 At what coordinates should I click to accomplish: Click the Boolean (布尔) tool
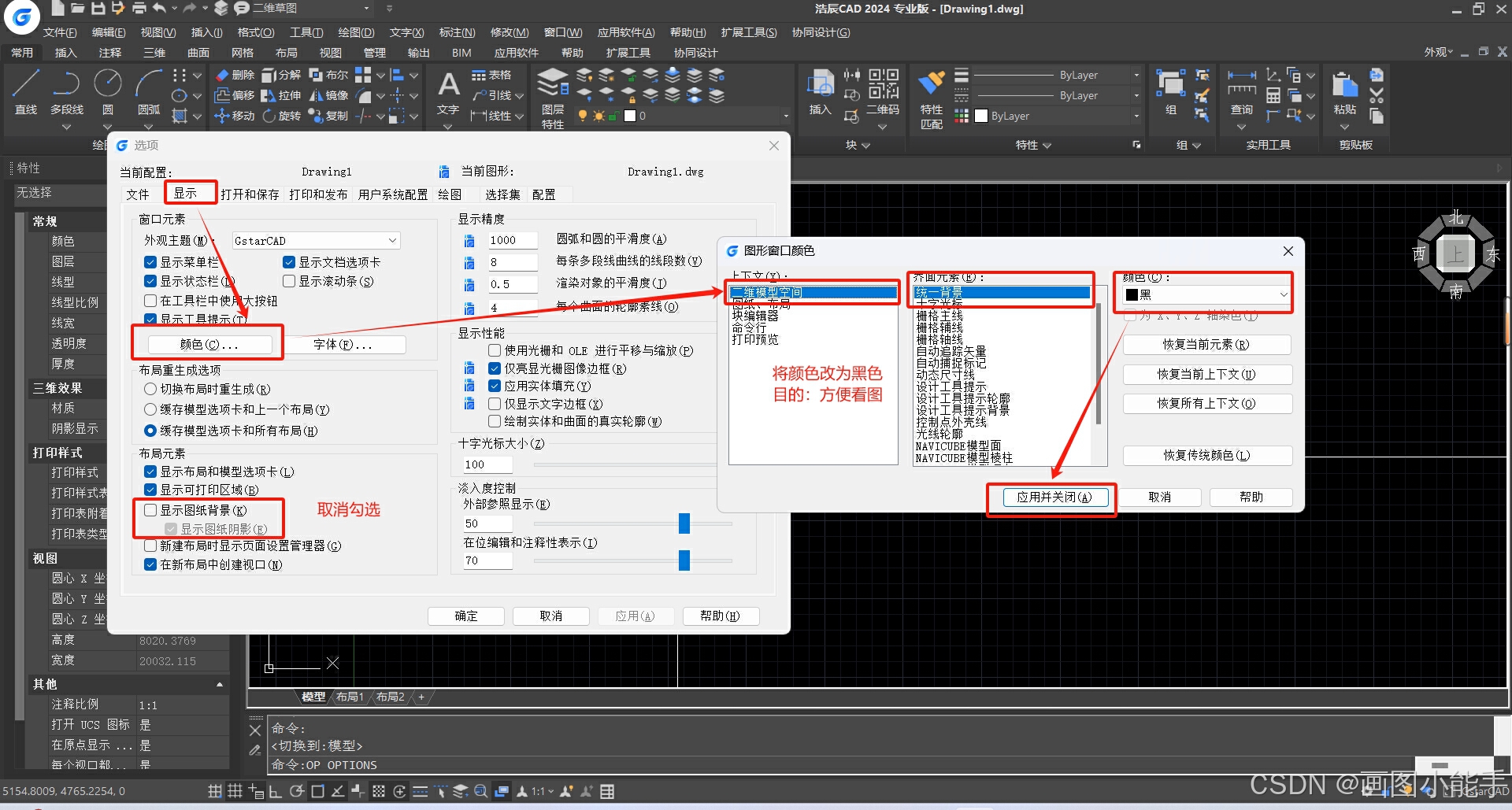point(328,75)
